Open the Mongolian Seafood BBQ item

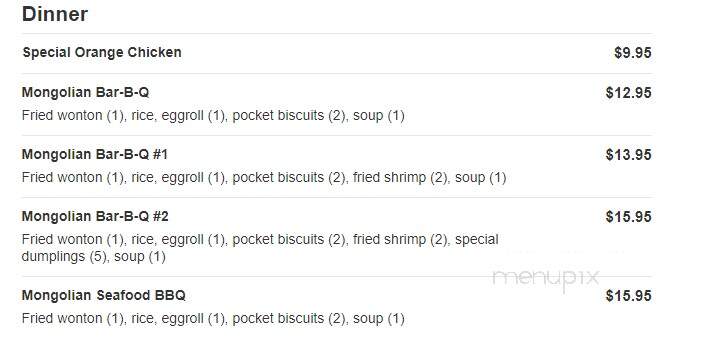point(104,295)
